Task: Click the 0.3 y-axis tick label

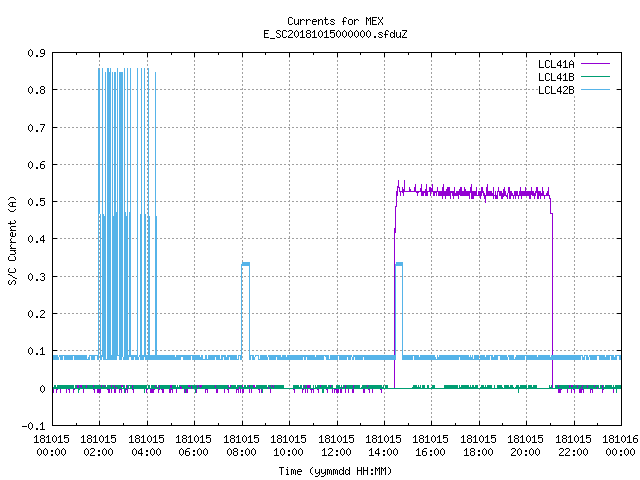Action: click(x=36, y=277)
